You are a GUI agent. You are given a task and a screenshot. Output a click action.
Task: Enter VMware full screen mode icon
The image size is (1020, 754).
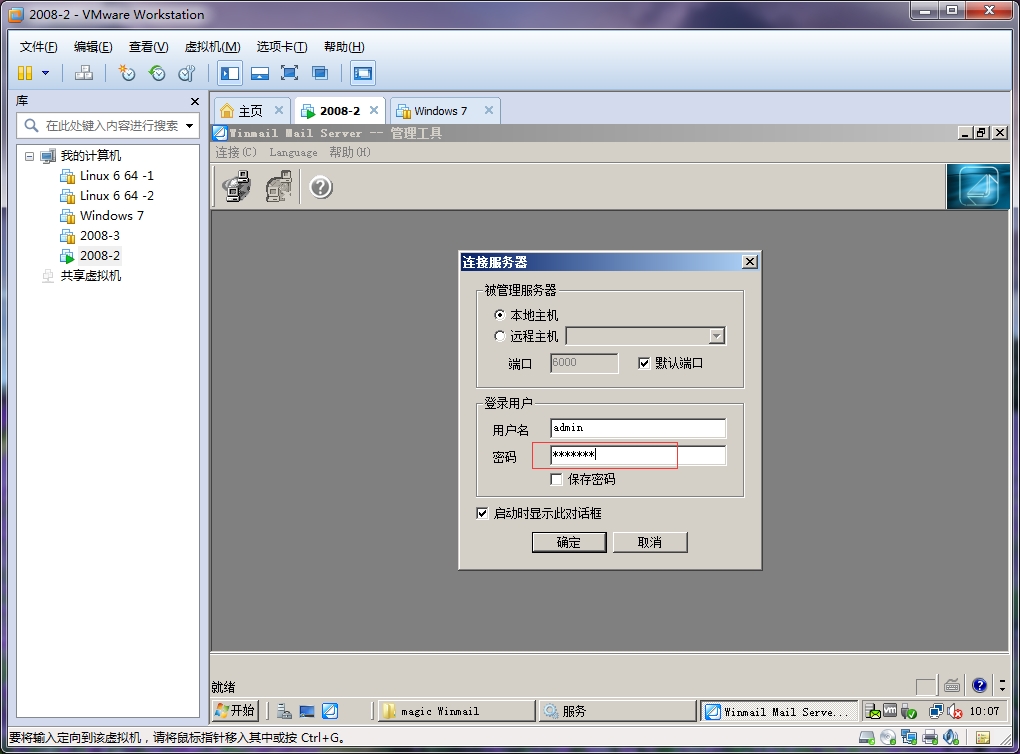(289, 73)
